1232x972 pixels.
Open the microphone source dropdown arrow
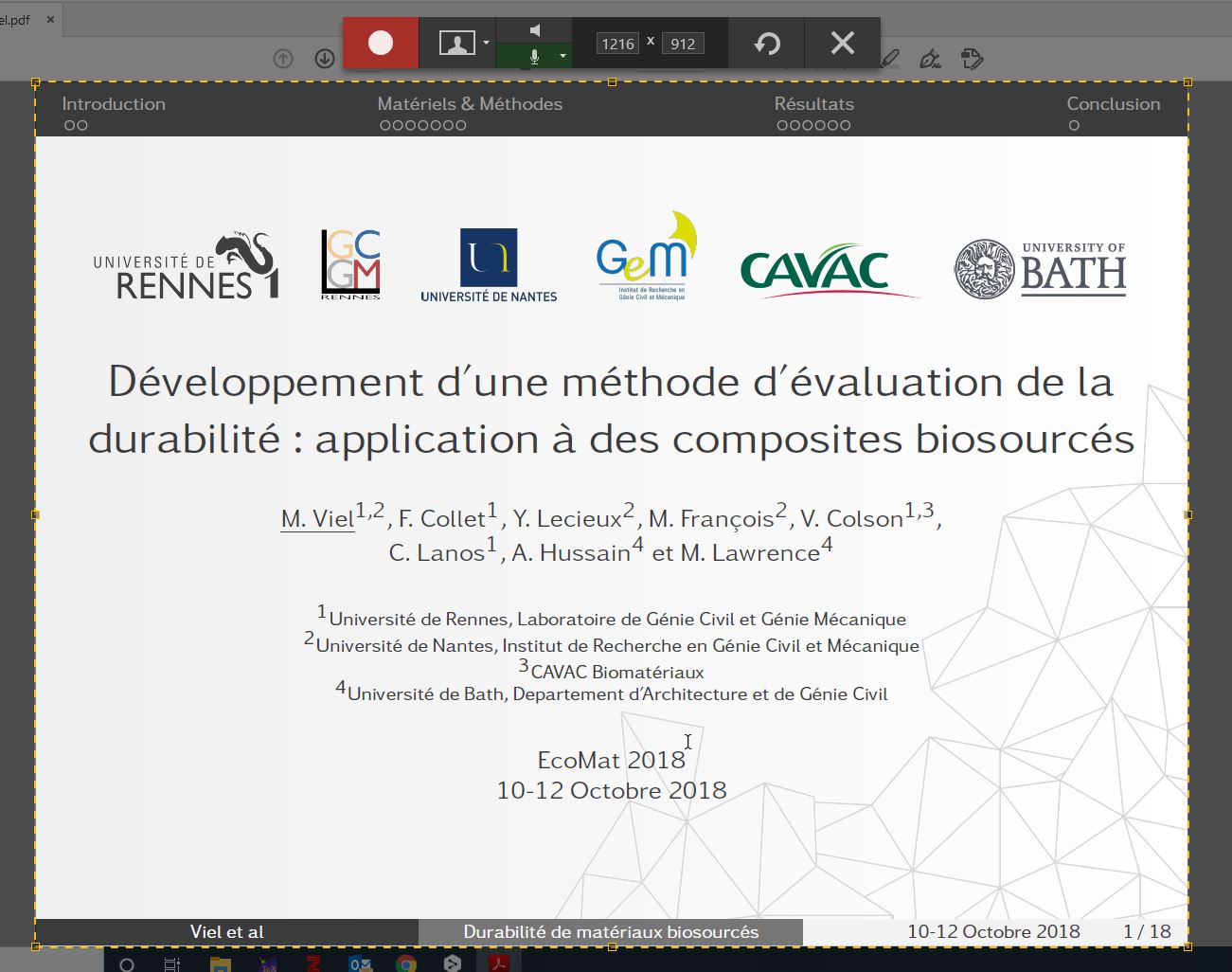(562, 57)
